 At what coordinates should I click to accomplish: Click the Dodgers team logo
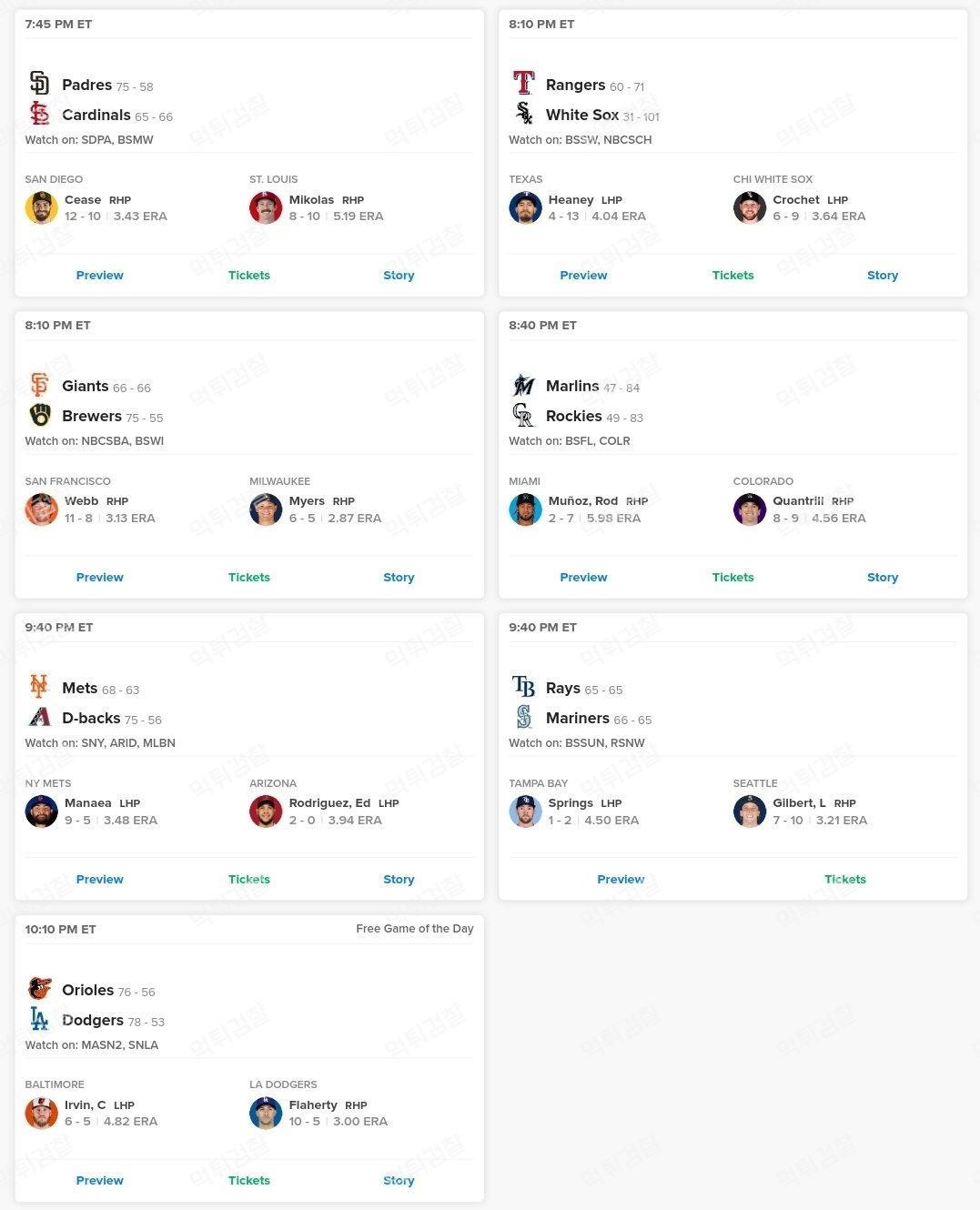[x=39, y=1019]
